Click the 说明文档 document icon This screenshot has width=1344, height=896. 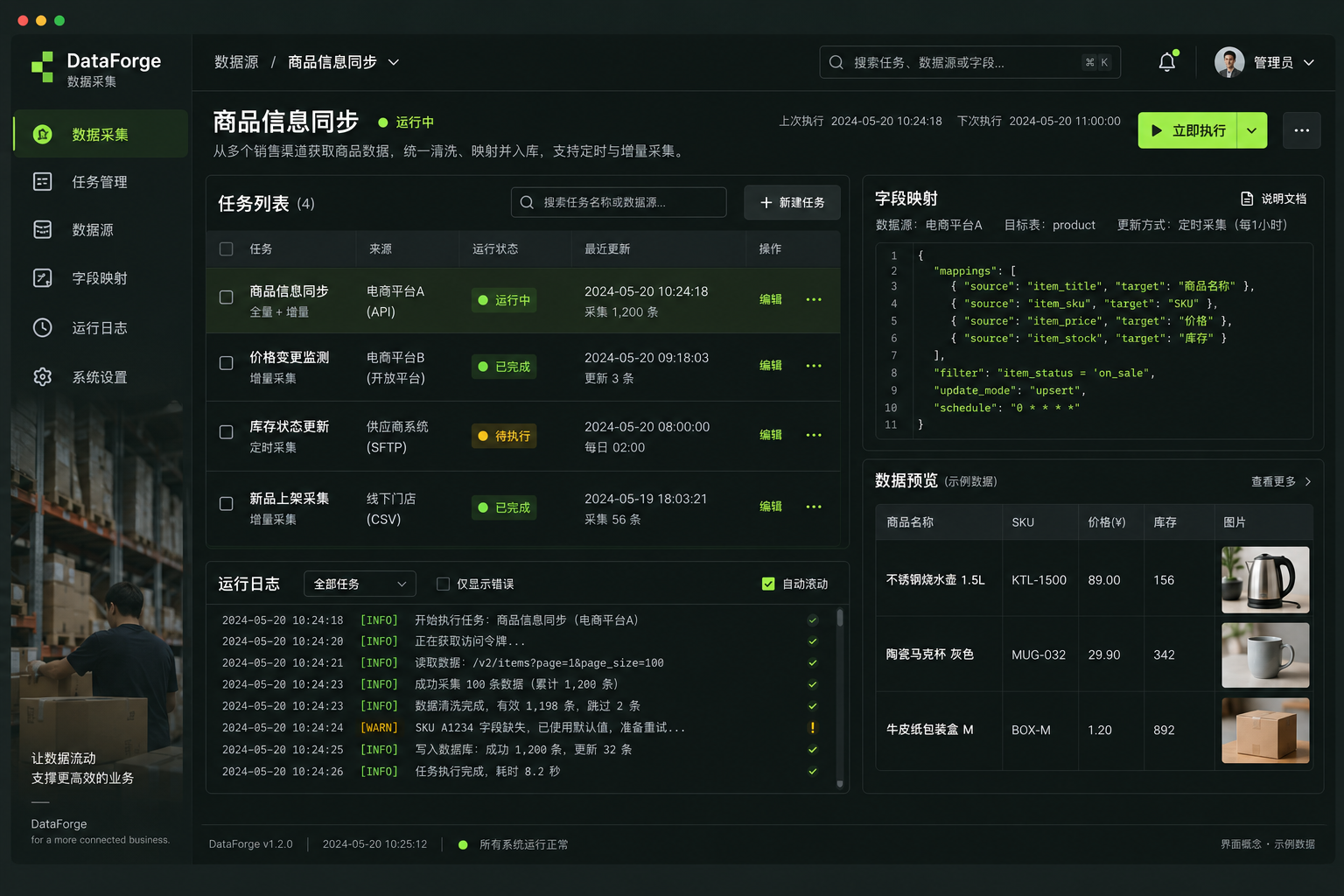click(1247, 199)
